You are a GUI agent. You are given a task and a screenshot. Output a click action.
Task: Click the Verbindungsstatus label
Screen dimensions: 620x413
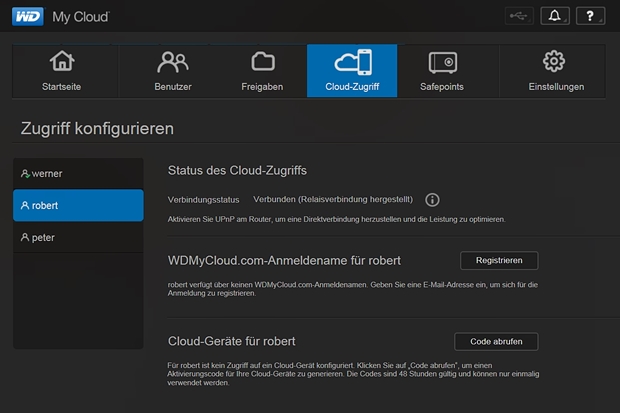coord(203,200)
